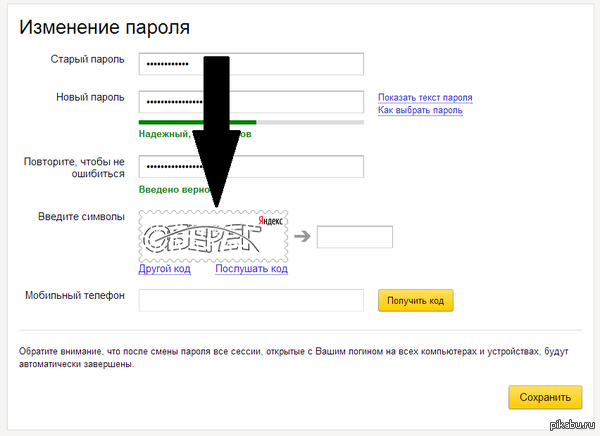Click the Старый пароль label
Image resolution: width=600 pixels, height=436 pixels.
click(88, 60)
